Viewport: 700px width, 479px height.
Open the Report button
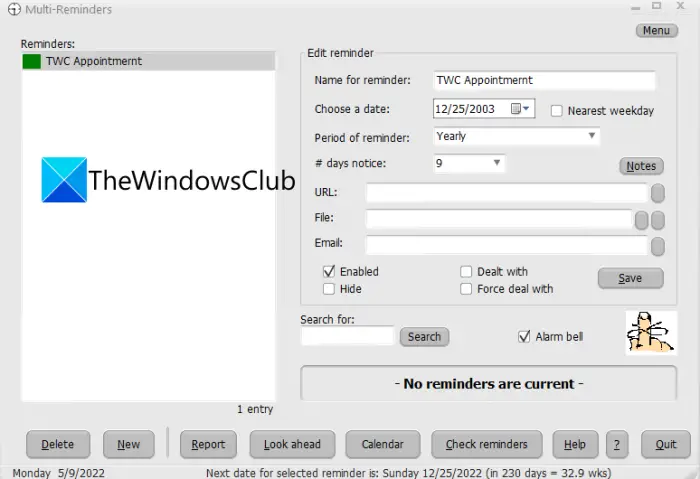tap(208, 444)
